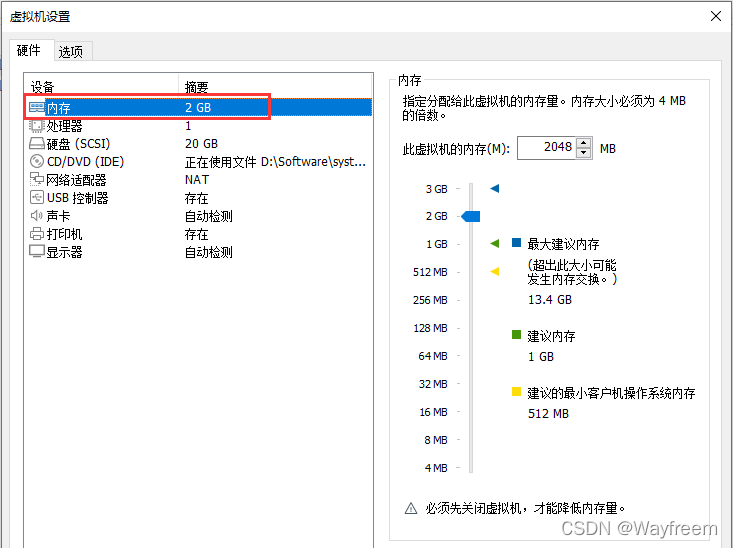Click the NAT summary value
The image size is (733, 548).
click(x=197, y=180)
